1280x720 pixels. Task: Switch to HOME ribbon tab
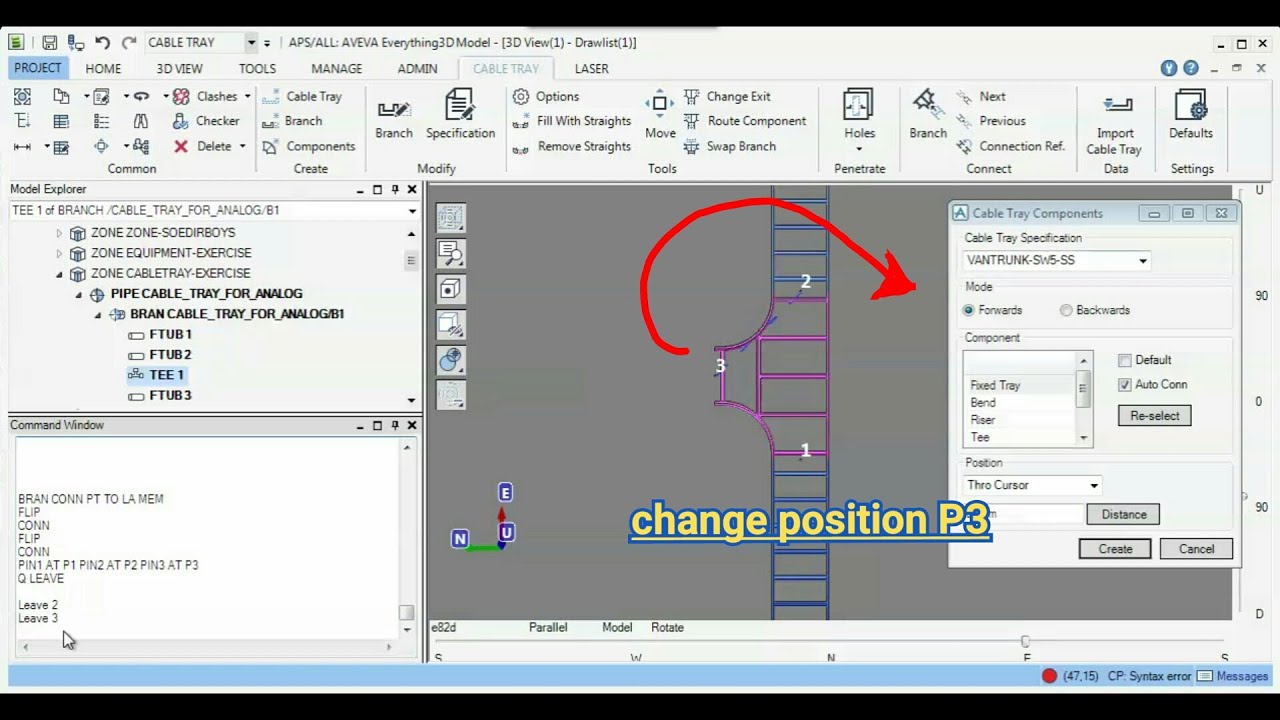click(103, 68)
